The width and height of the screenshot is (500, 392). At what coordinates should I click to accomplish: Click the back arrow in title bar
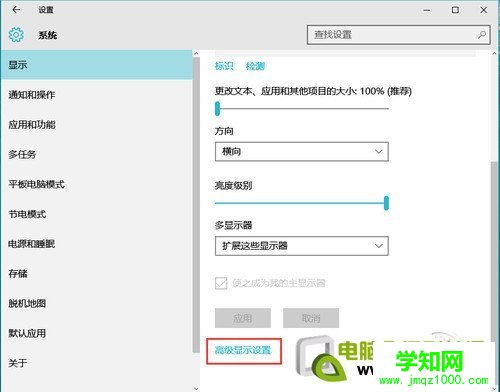click(16, 10)
